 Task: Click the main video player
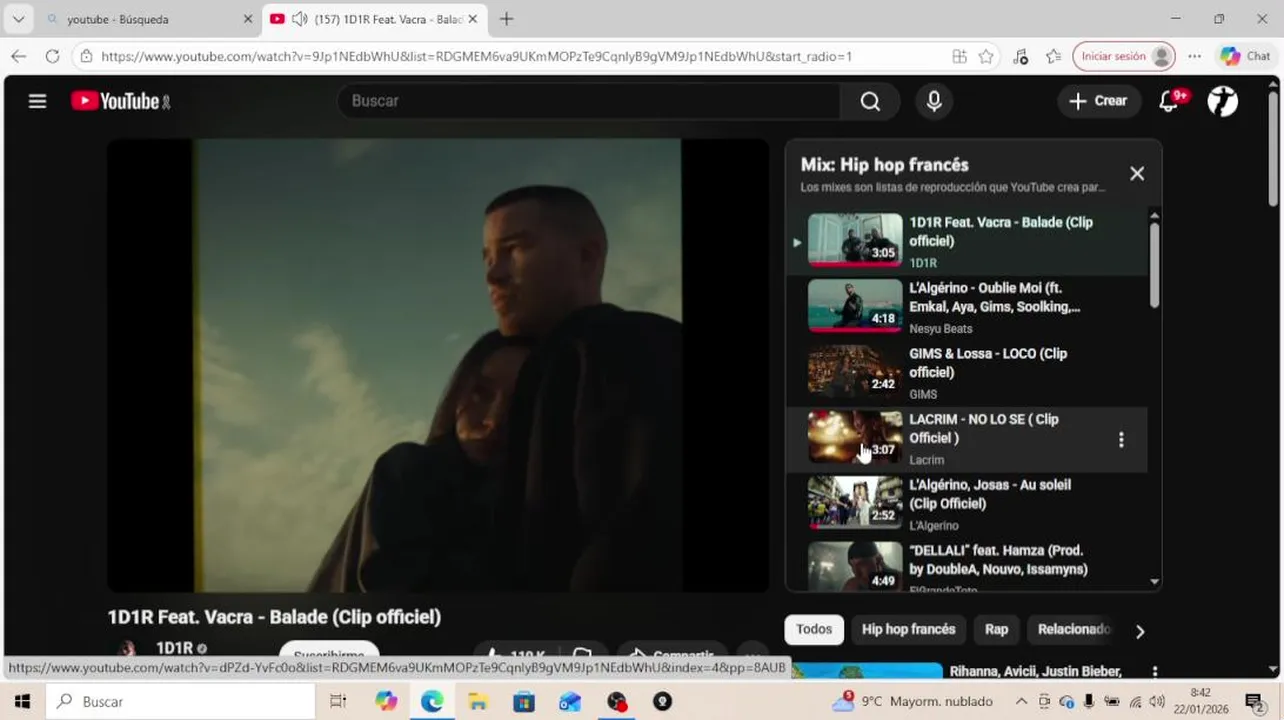click(x=438, y=365)
